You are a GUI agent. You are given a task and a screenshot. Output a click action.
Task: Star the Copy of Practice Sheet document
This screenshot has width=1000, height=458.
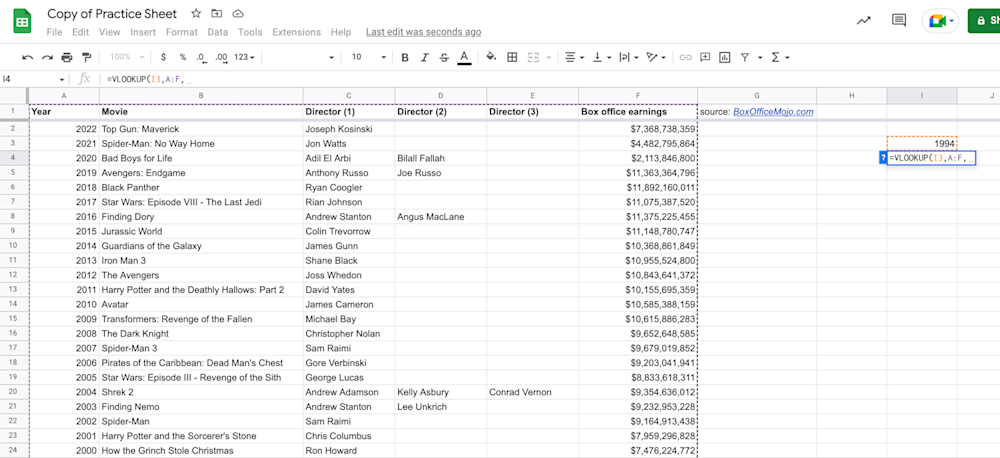(196, 13)
